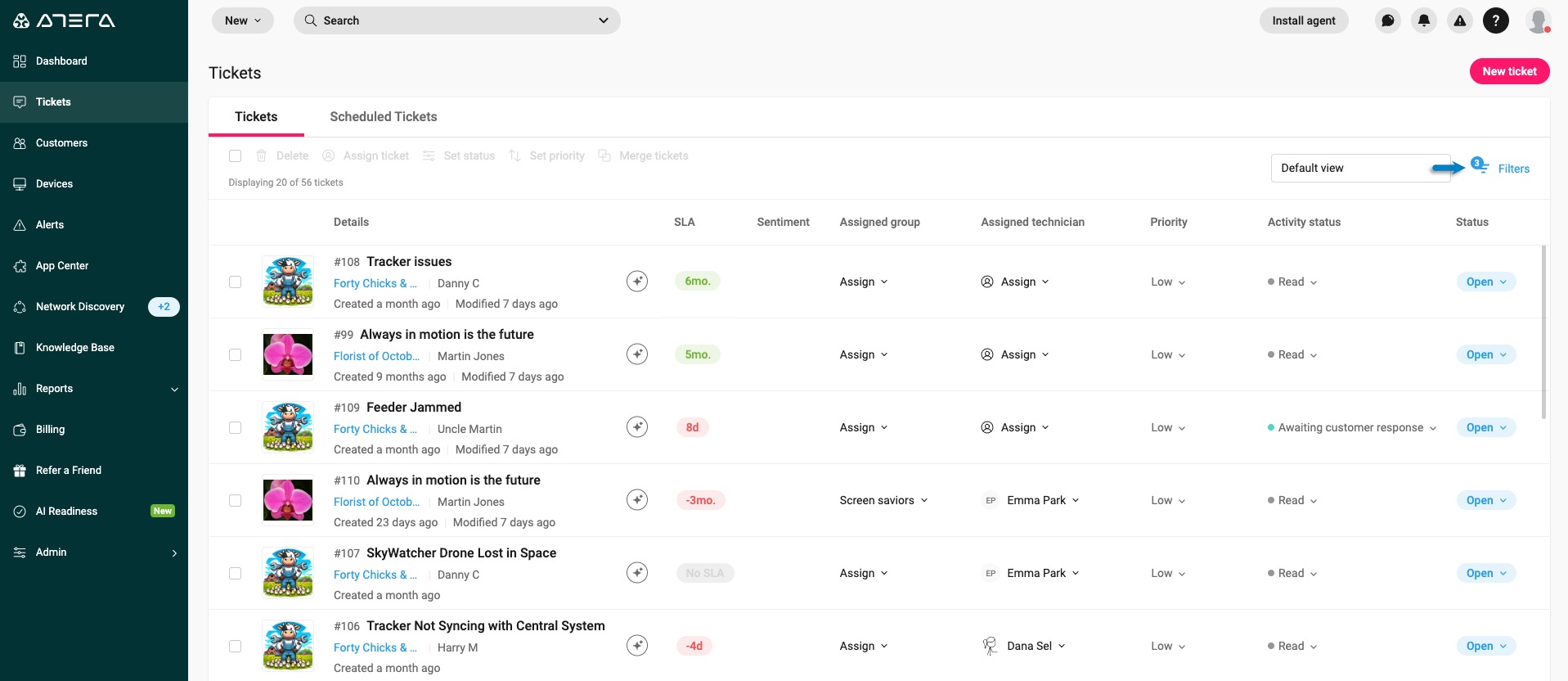Expand the Default view dropdown
Image resolution: width=1568 pixels, height=681 pixels.
tap(1359, 168)
